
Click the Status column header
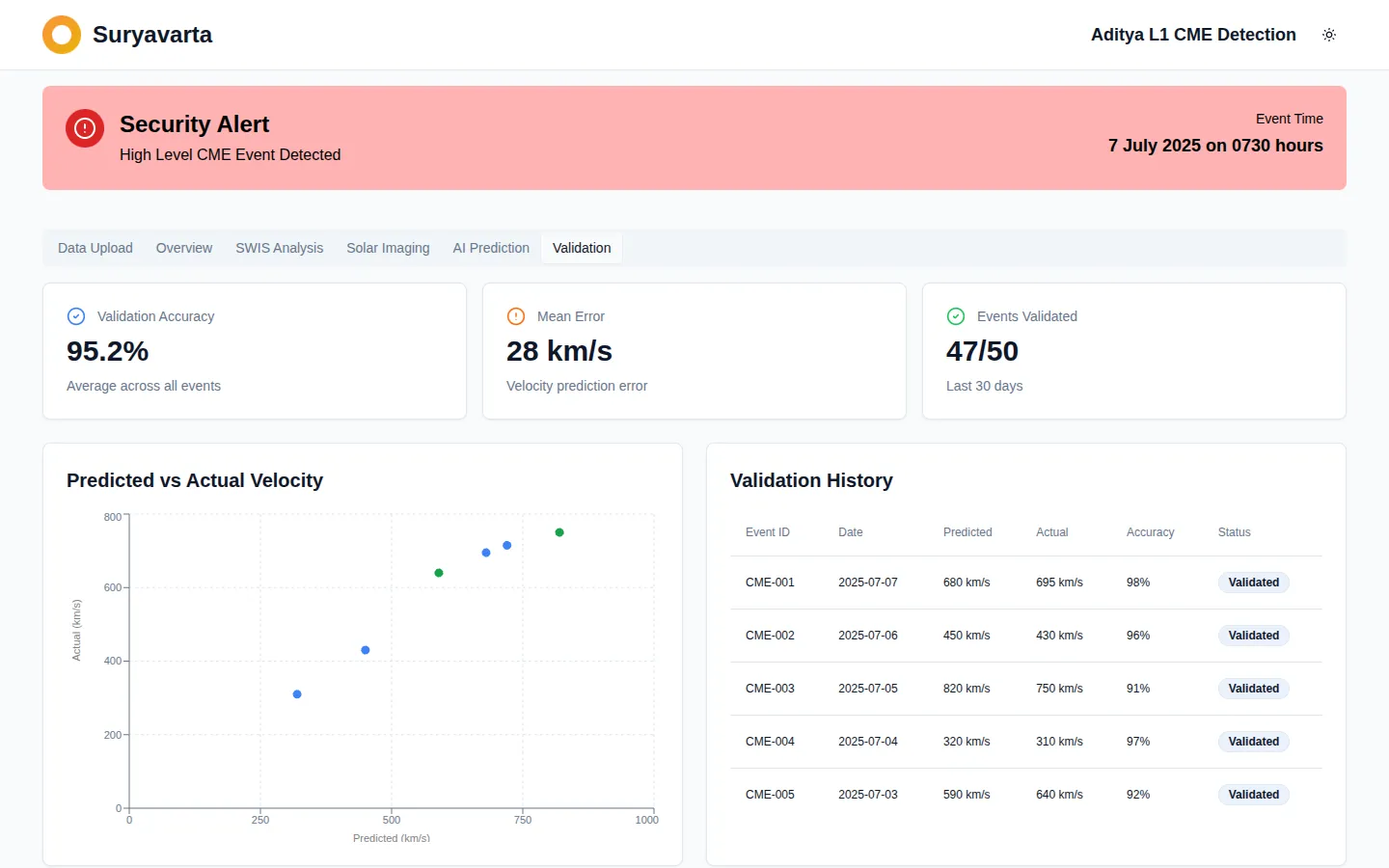pyautogui.click(x=1234, y=532)
